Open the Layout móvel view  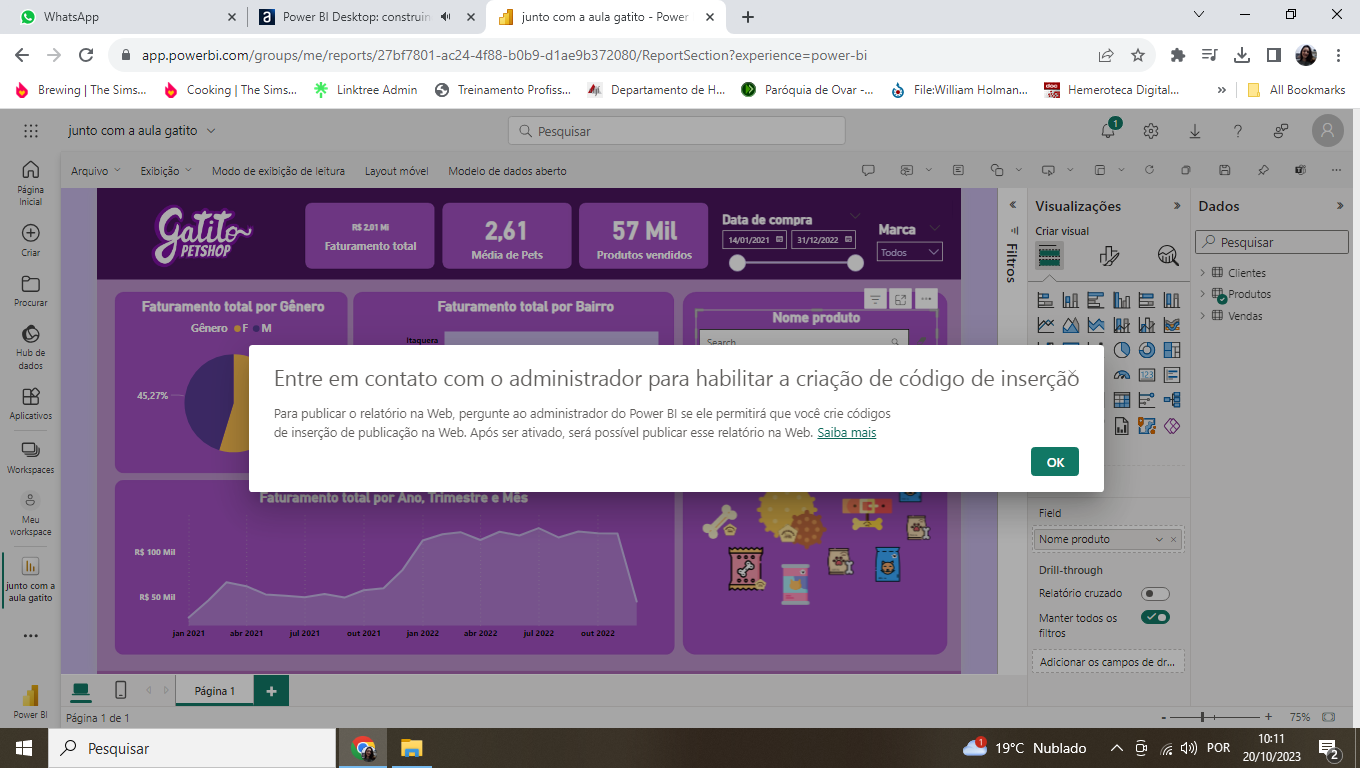[396, 171]
